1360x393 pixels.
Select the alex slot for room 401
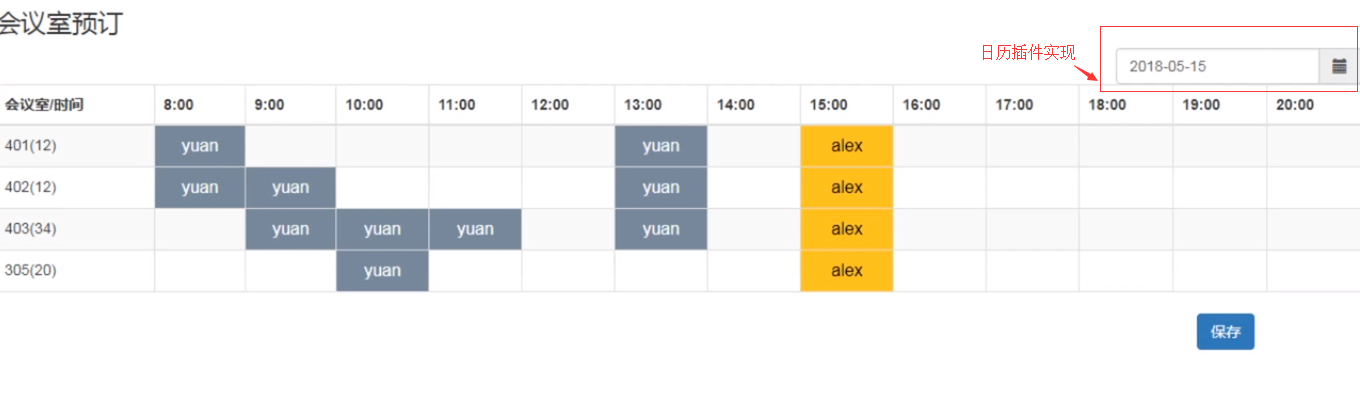click(847, 146)
